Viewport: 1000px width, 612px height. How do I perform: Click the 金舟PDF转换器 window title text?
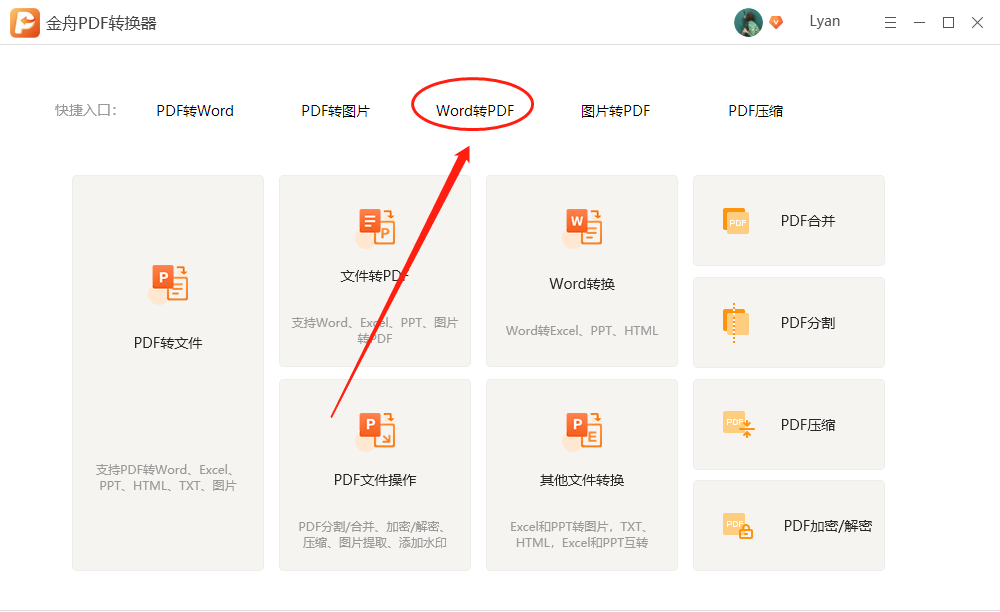coord(101,24)
